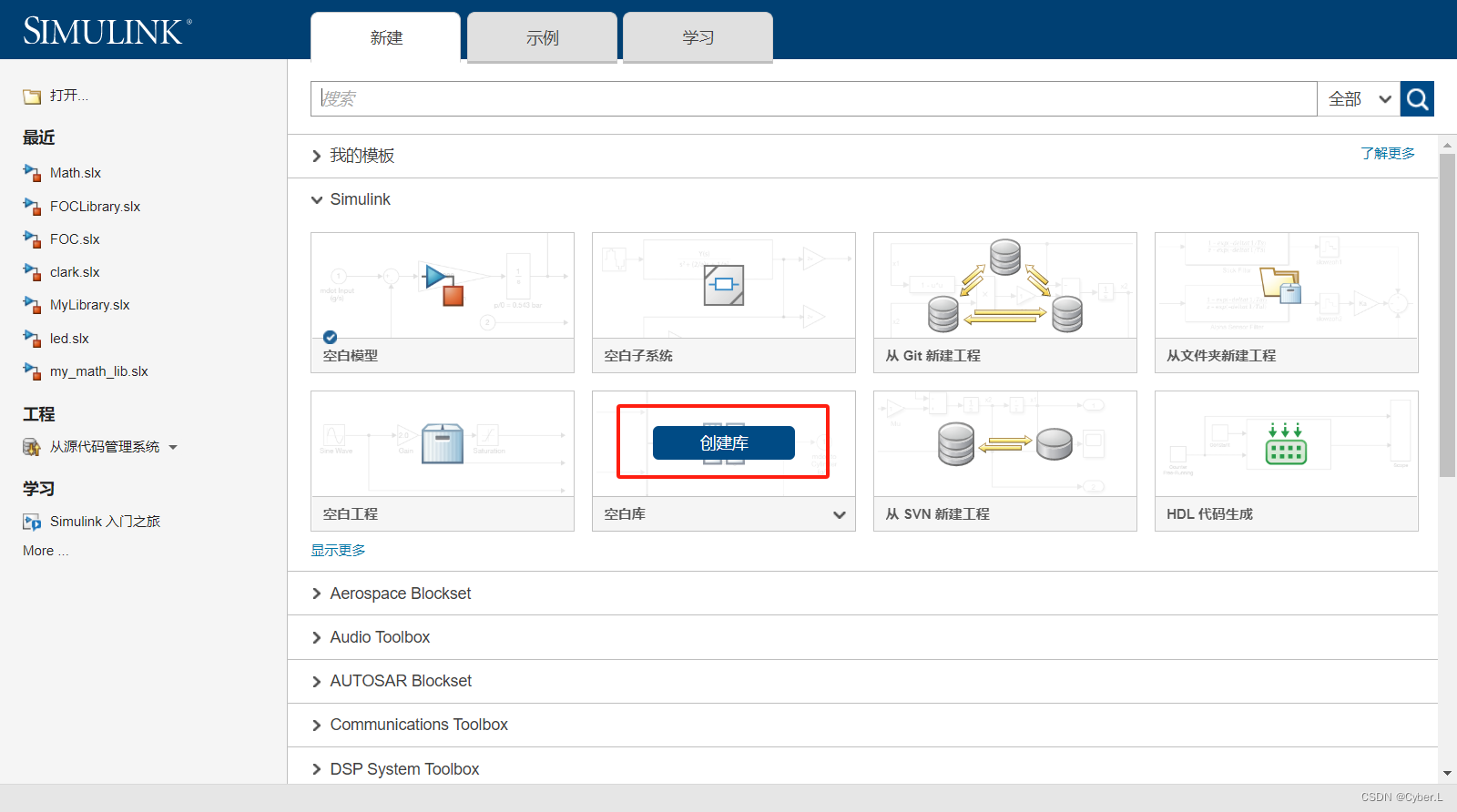
Task: Click the model icon beside Math.slx
Action: point(32,173)
